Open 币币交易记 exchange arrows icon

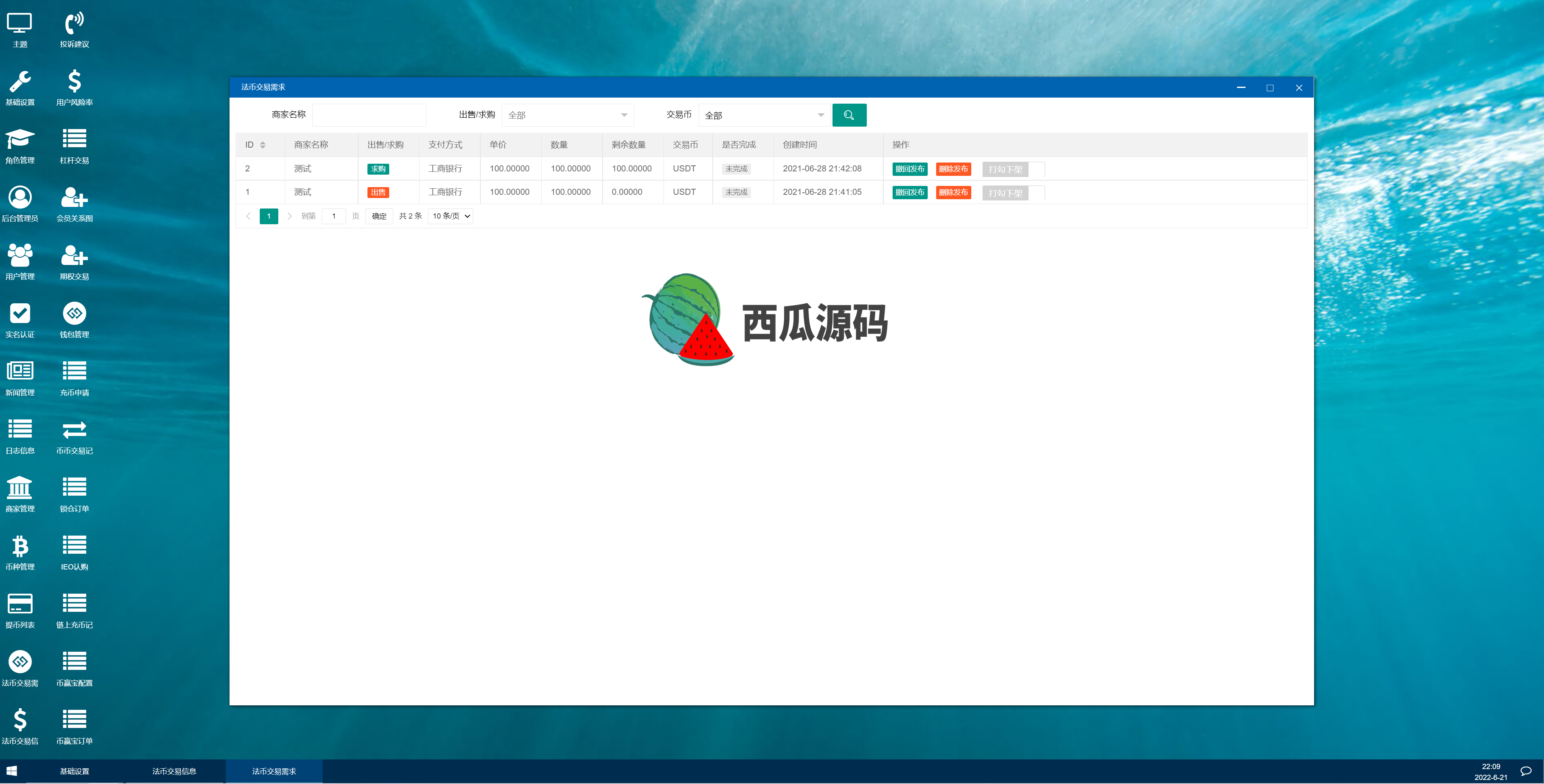click(x=74, y=437)
